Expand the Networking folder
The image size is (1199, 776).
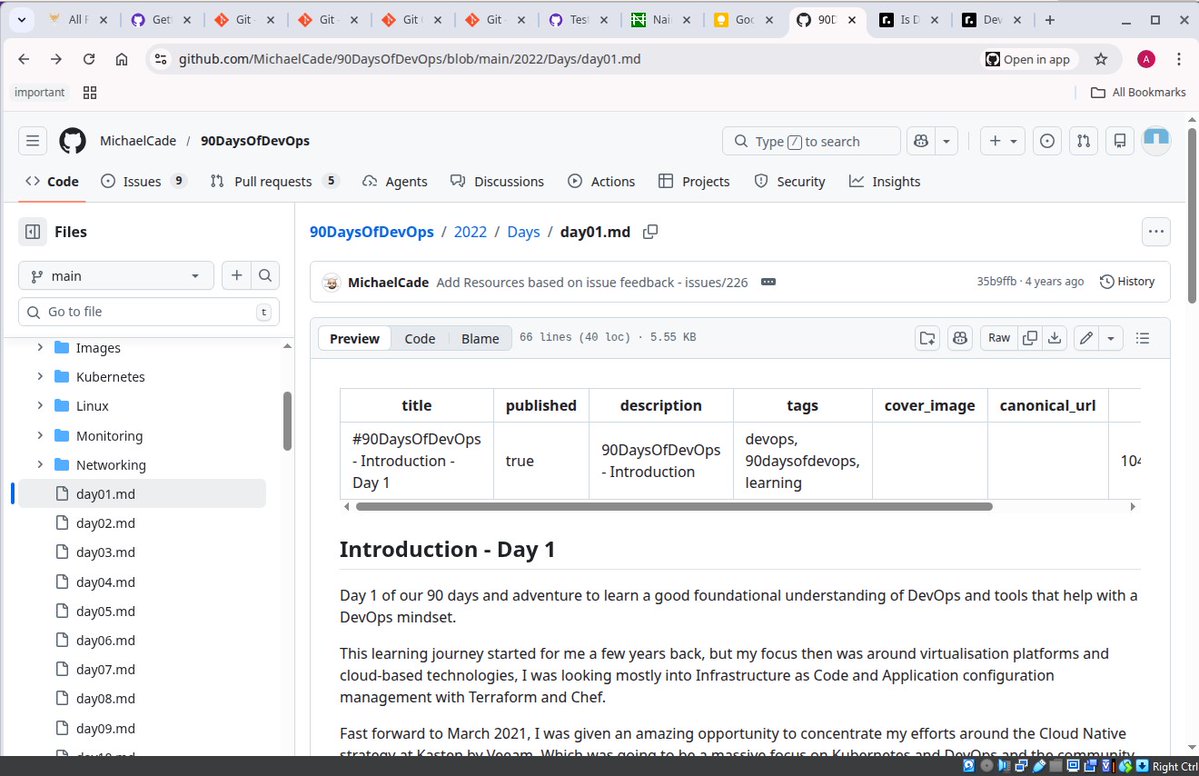pos(40,465)
